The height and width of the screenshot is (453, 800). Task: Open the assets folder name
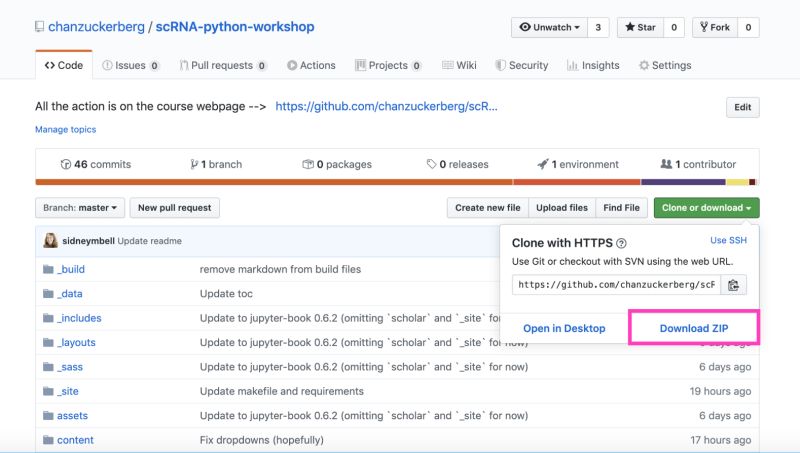(x=72, y=416)
